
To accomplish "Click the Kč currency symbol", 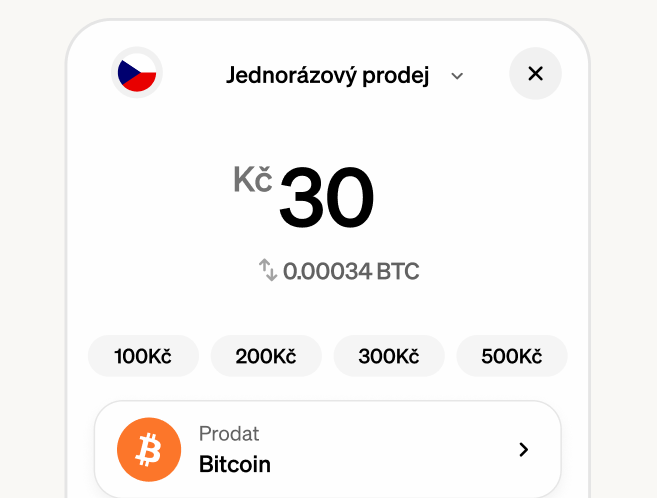I will pyautogui.click(x=253, y=180).
